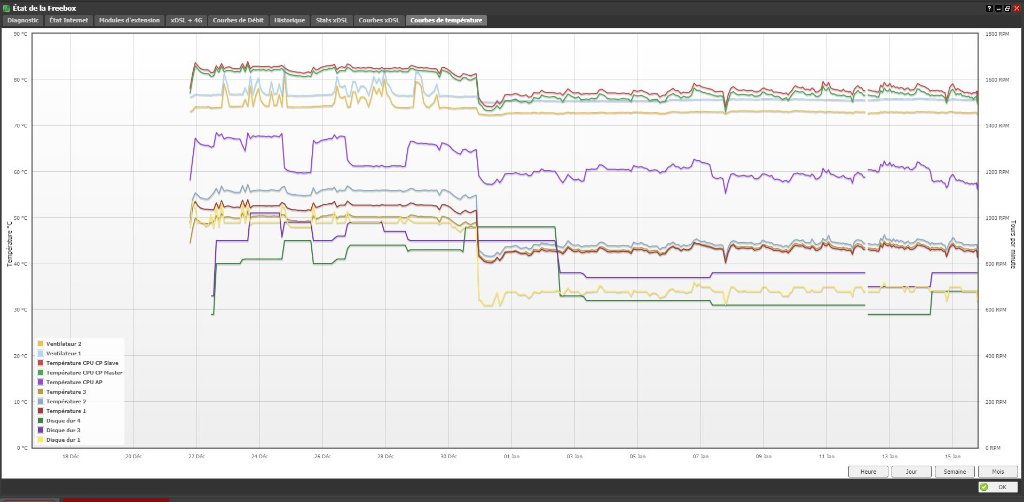Select the Courbes de température tab
Image resolution: width=1024 pixels, height=502 pixels.
coord(446,20)
